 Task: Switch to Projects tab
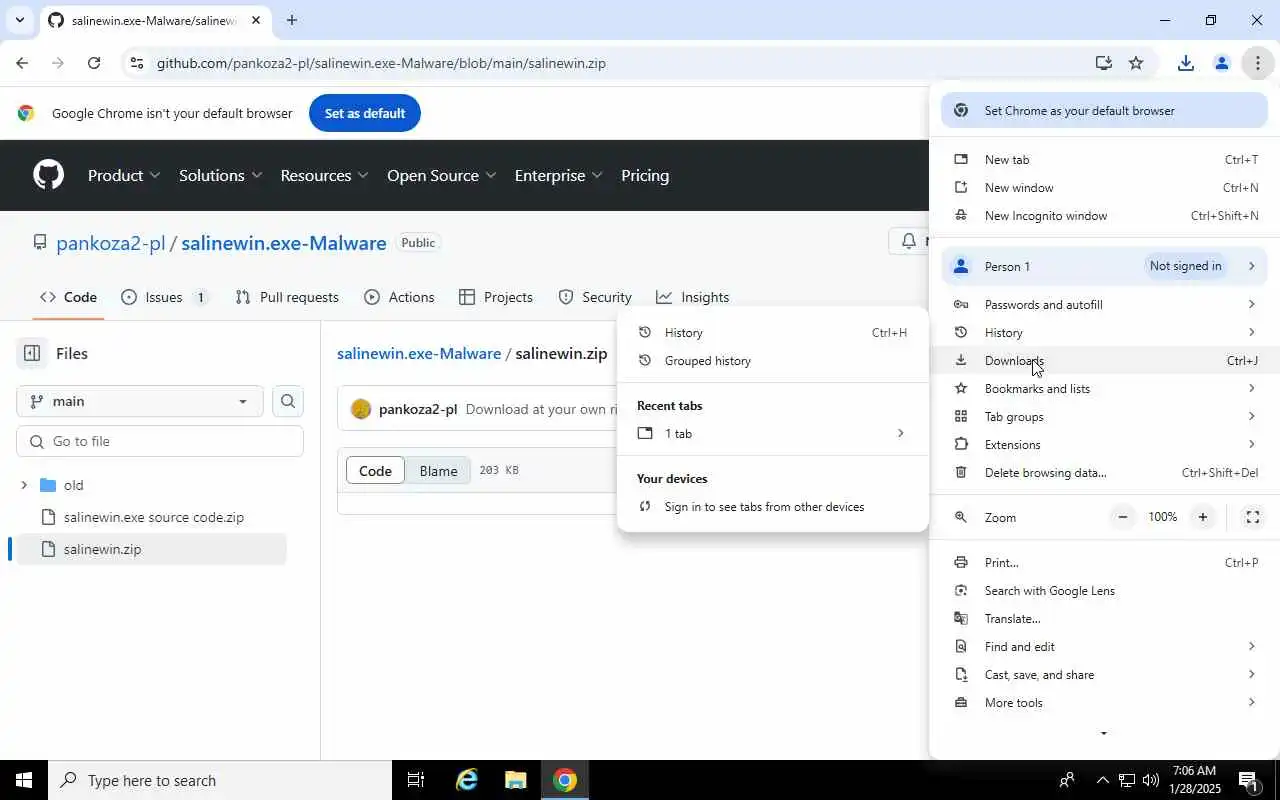click(x=496, y=297)
